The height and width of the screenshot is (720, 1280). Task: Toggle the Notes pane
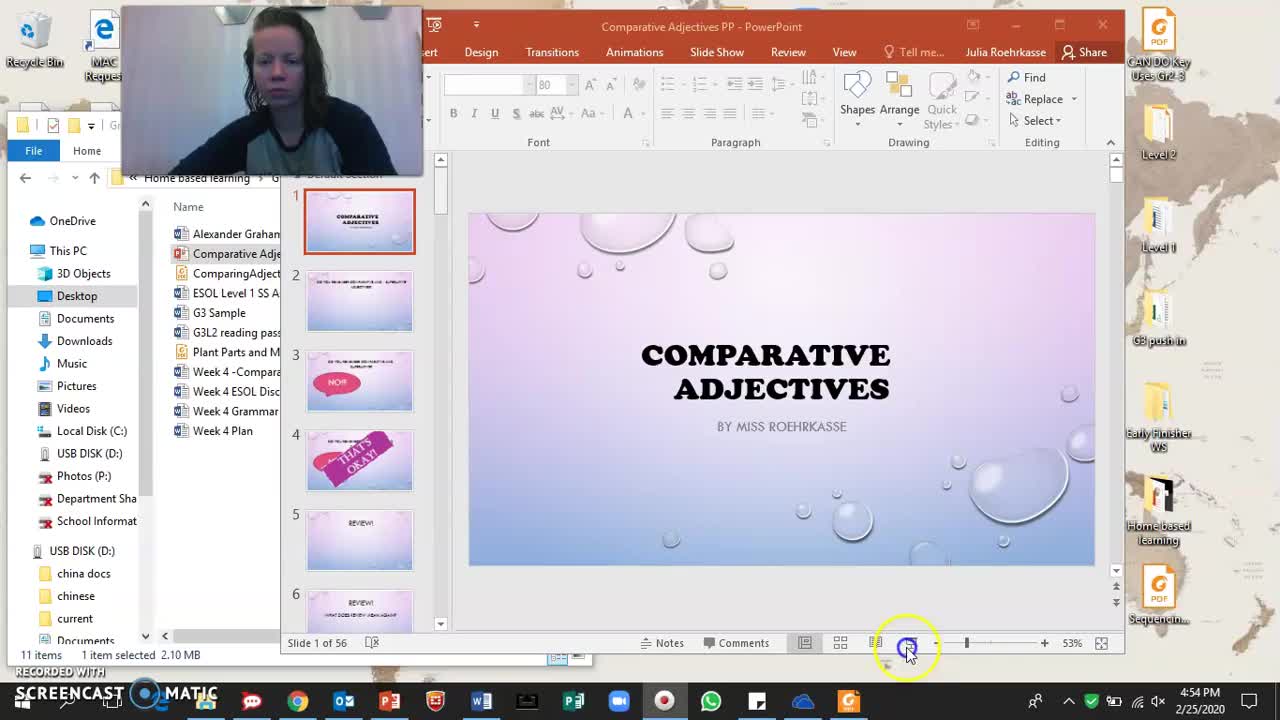[662, 643]
